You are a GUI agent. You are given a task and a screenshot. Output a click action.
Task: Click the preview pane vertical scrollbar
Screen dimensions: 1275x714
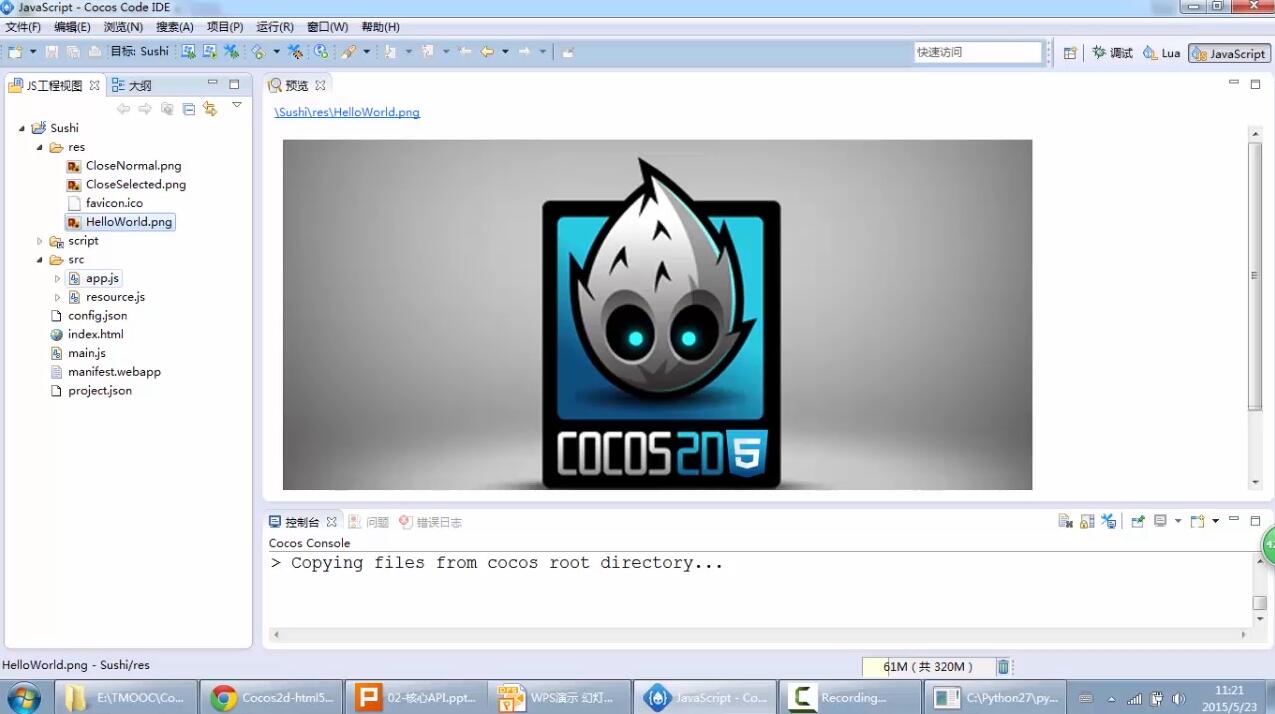point(1255,275)
